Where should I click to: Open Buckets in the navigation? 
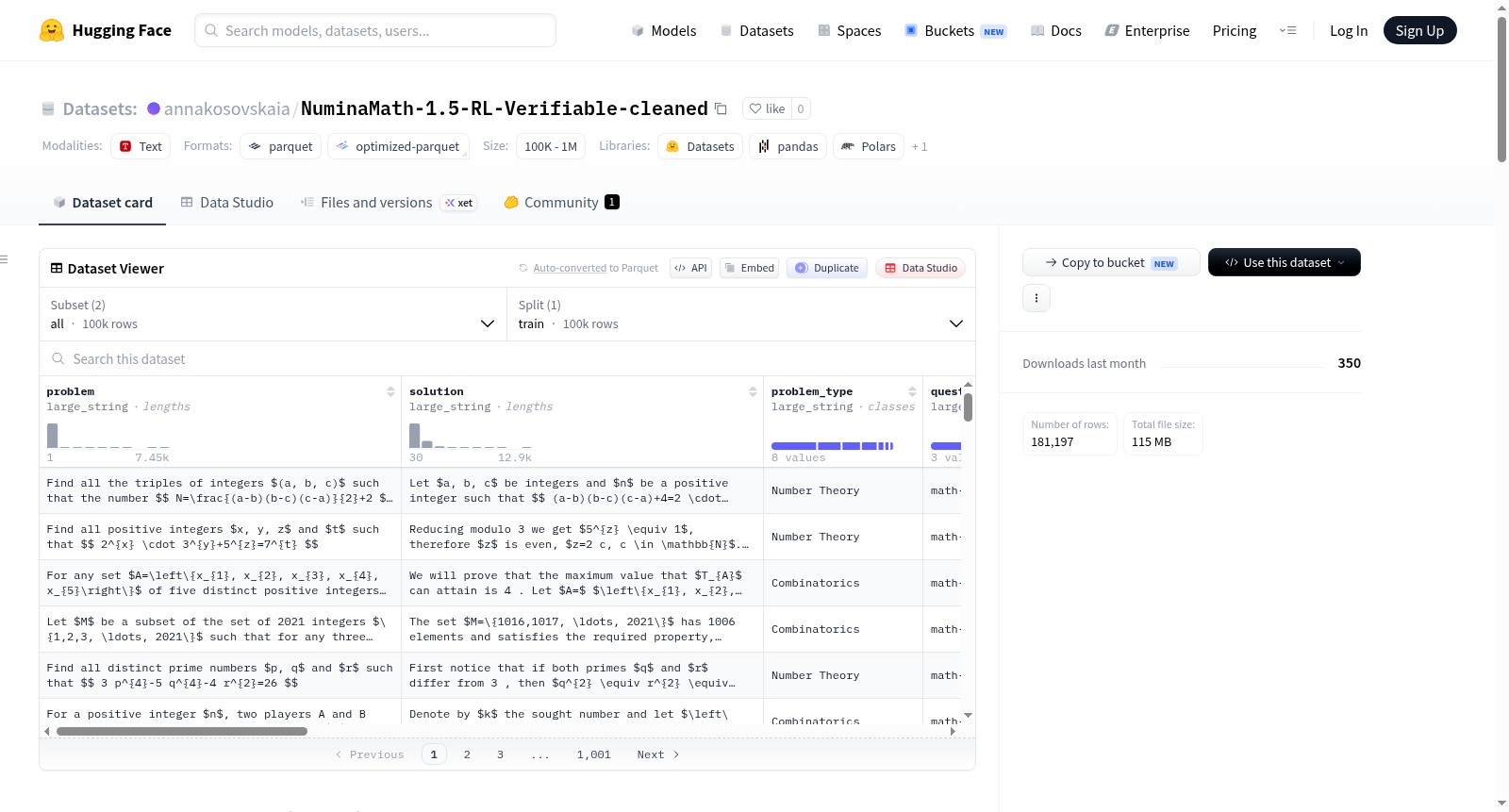coord(955,31)
